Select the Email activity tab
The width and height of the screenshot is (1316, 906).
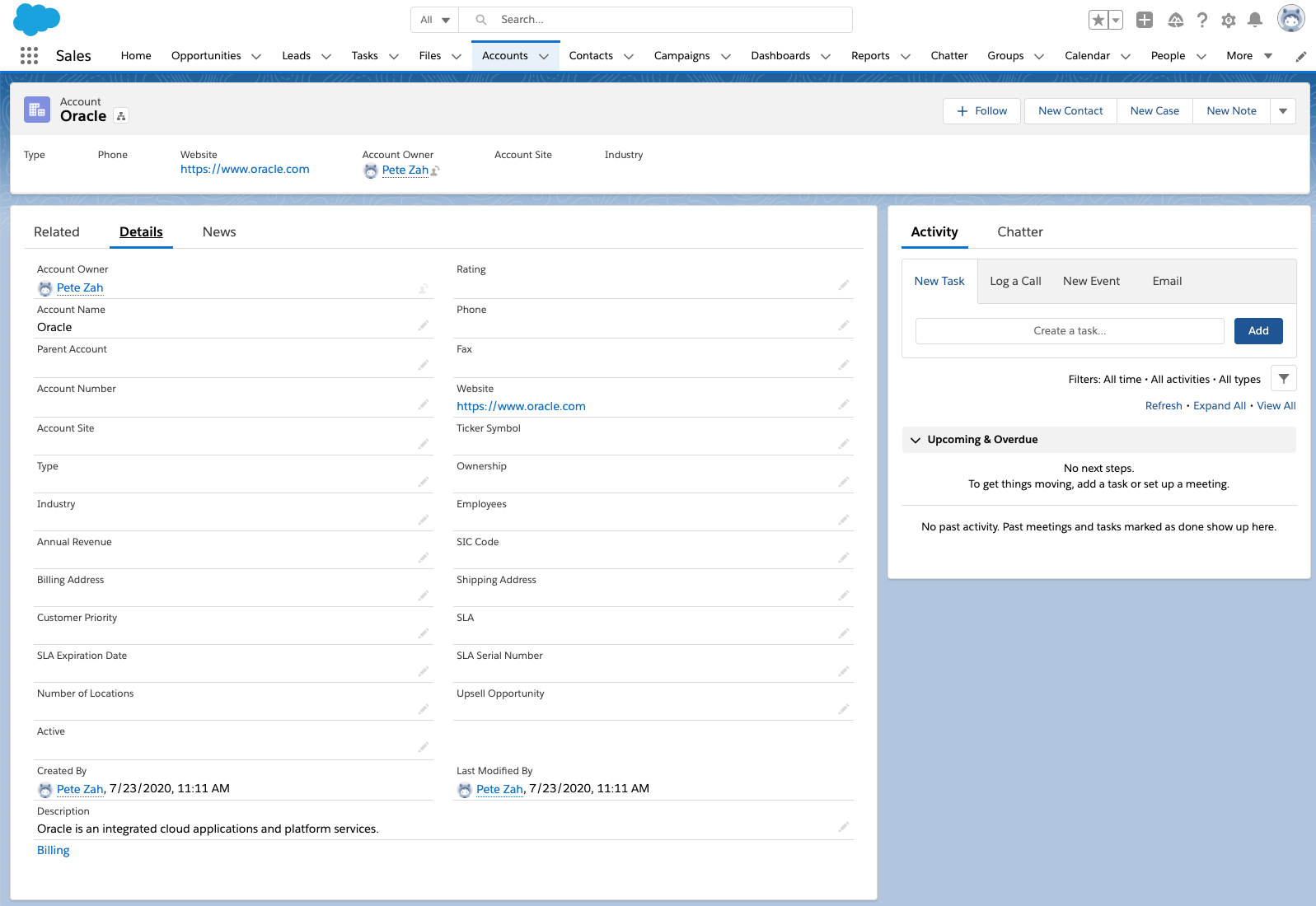tap(1167, 282)
